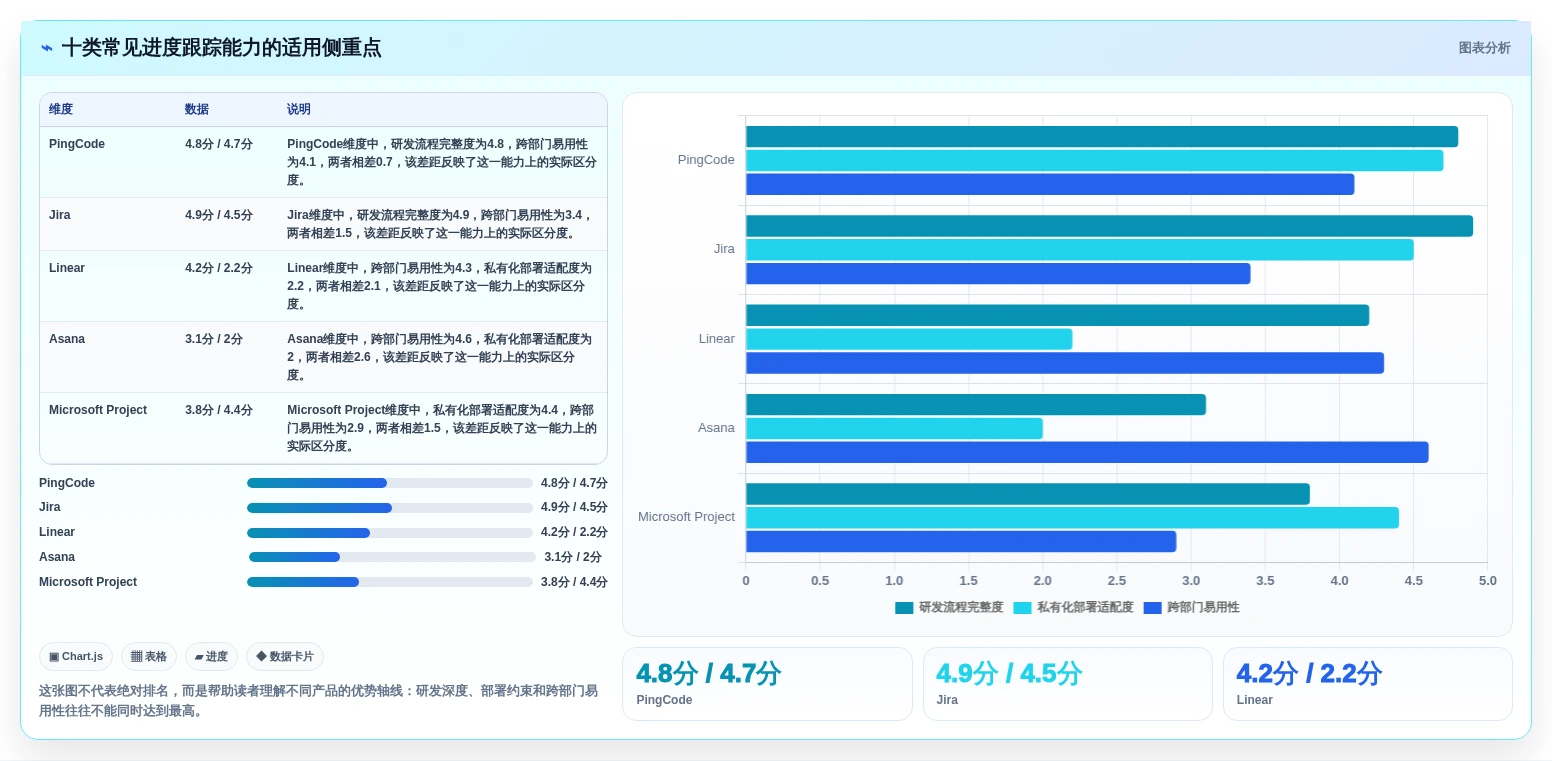The height and width of the screenshot is (761, 1552).
Task: Click the Linear progress bar
Action: (x=390, y=532)
